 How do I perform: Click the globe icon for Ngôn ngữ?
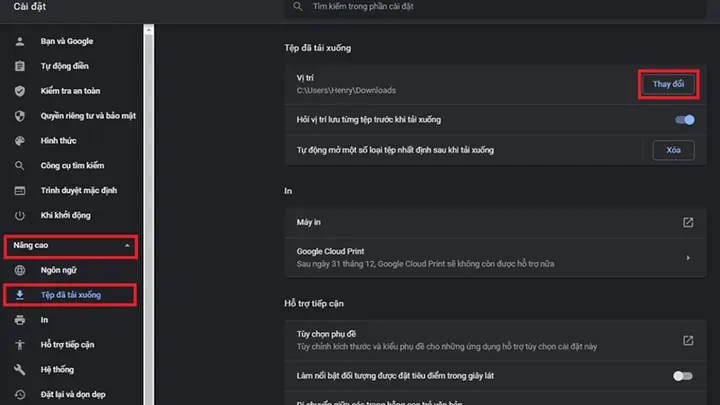19,270
